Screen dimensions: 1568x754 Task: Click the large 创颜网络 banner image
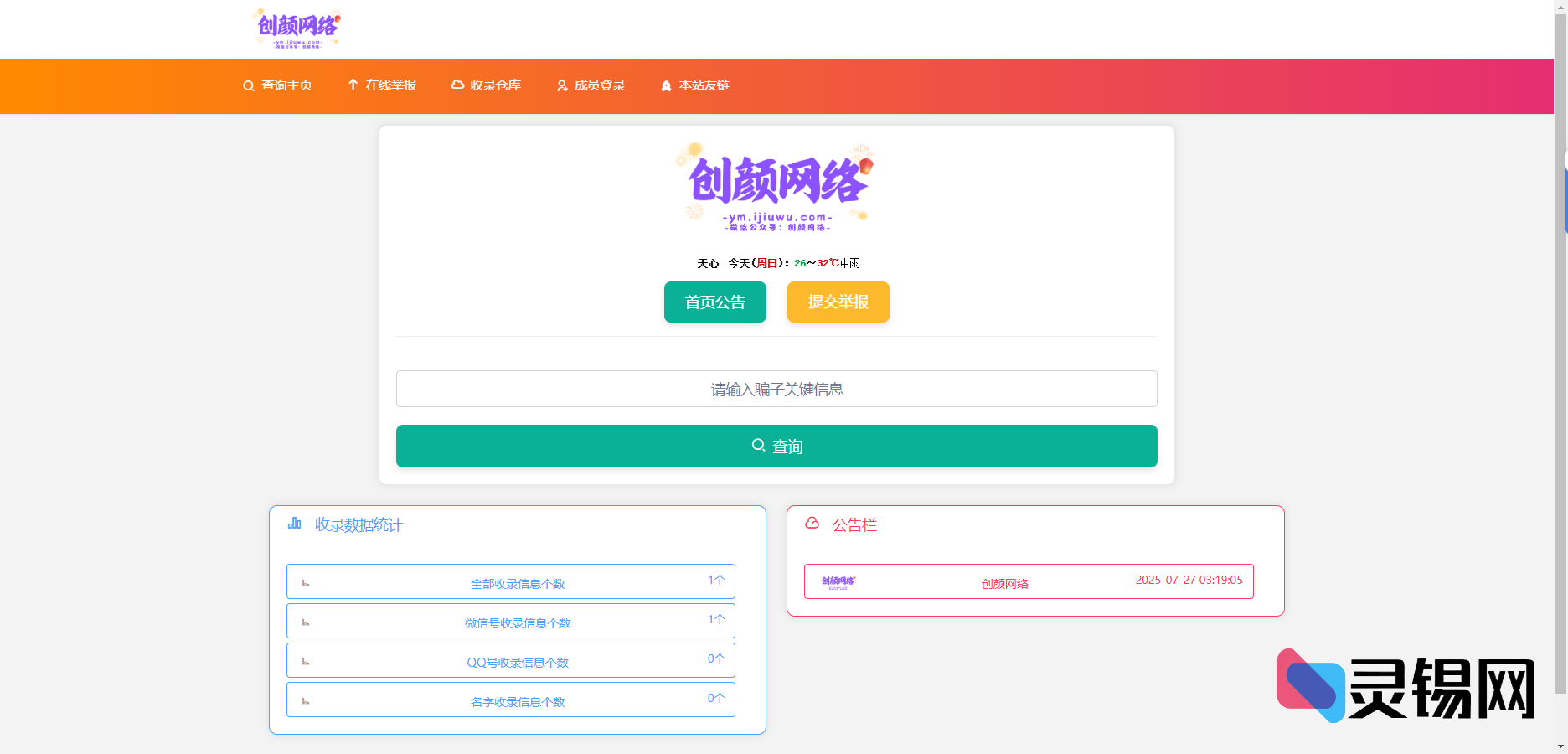tap(776, 186)
